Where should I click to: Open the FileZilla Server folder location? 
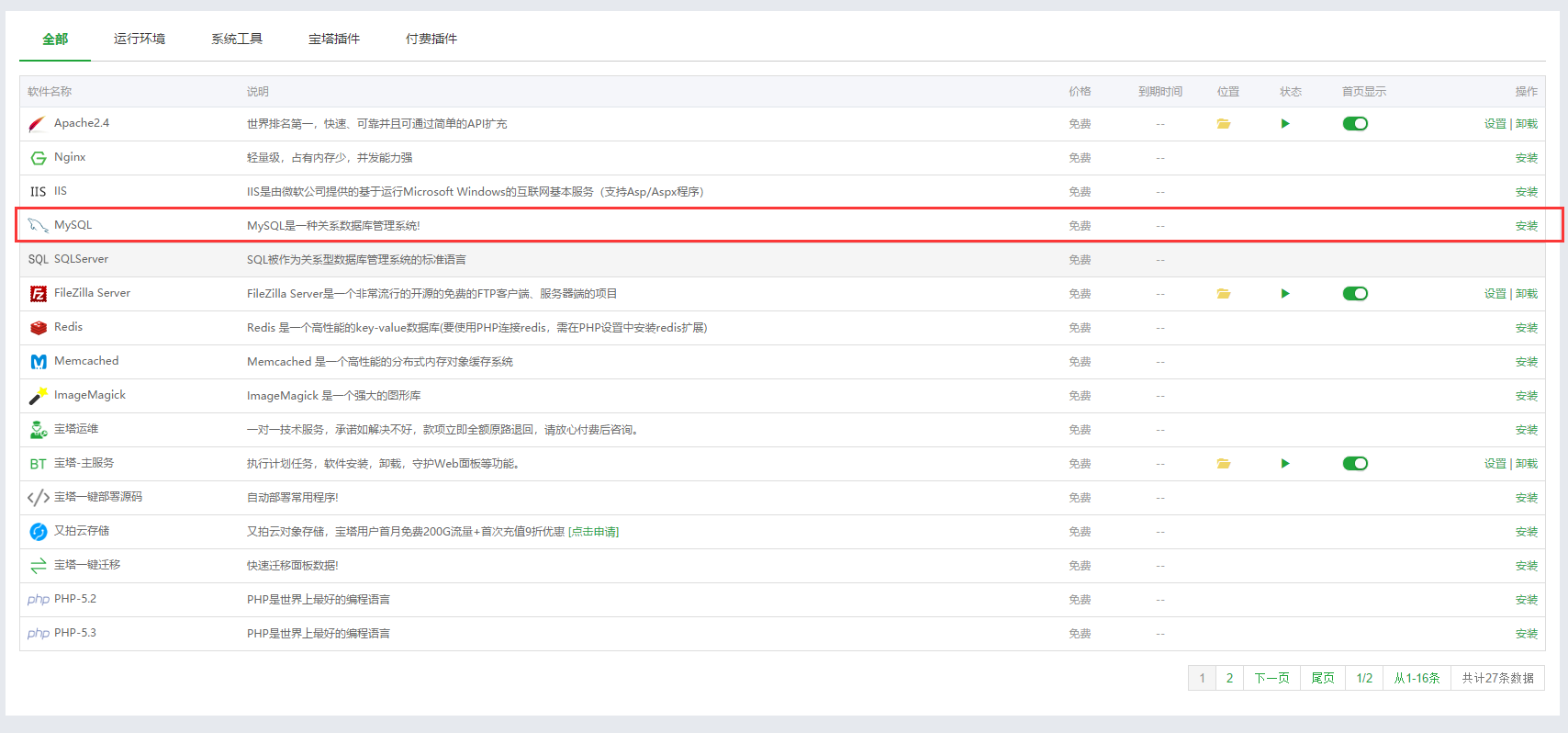pyautogui.click(x=1224, y=294)
